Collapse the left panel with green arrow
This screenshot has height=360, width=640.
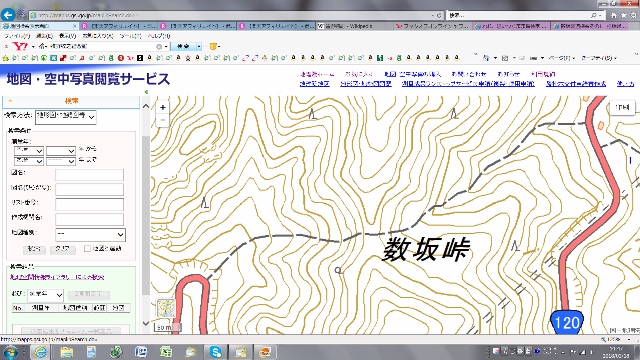coord(146,92)
